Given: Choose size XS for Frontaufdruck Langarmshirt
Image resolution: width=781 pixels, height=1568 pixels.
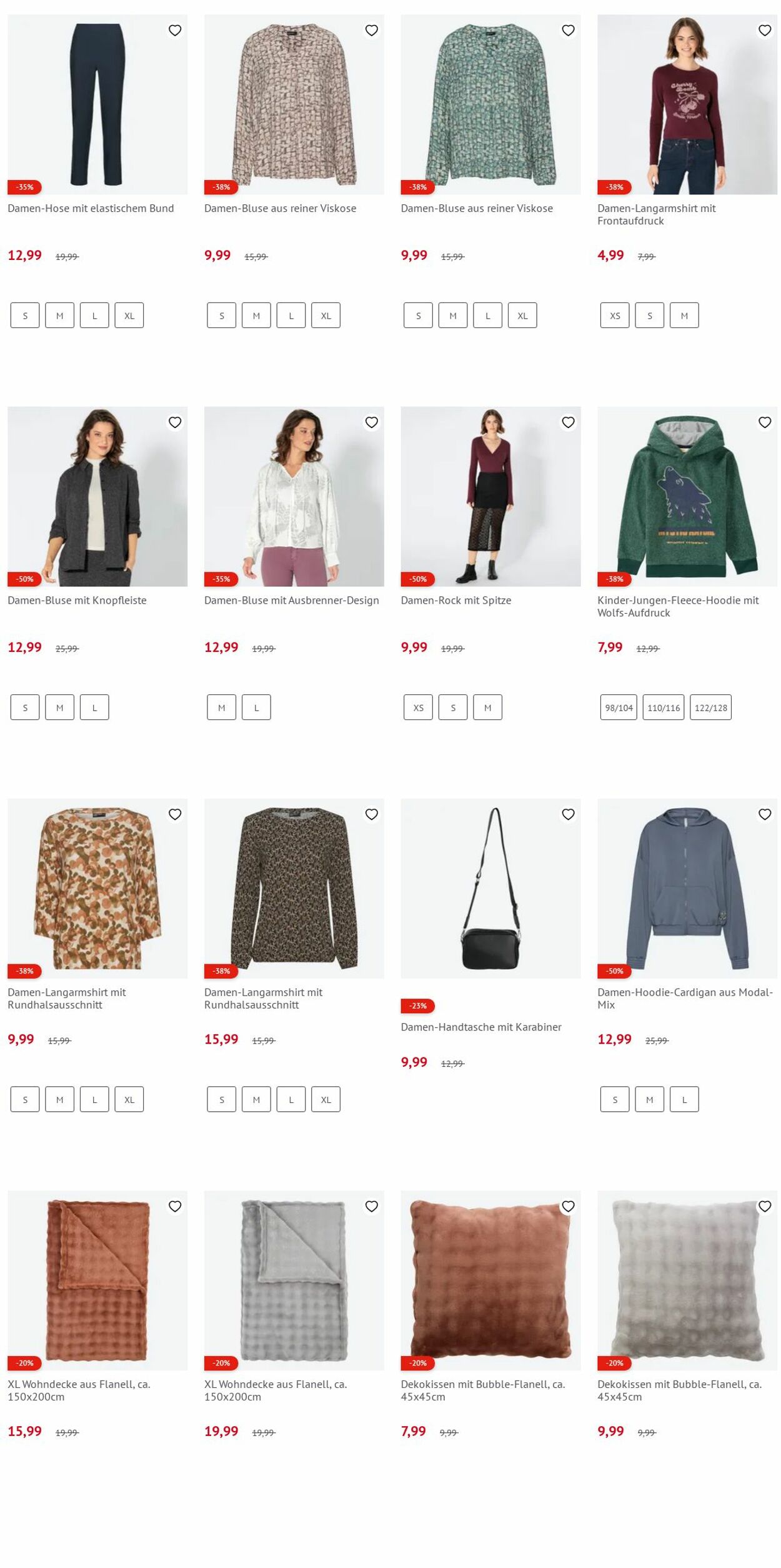Looking at the screenshot, I should (x=615, y=316).
